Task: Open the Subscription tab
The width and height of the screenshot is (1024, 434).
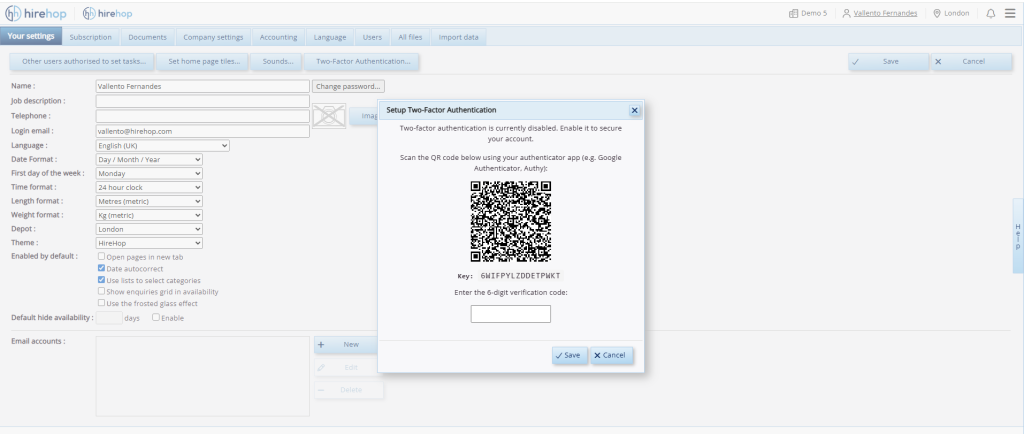Action: click(x=91, y=37)
